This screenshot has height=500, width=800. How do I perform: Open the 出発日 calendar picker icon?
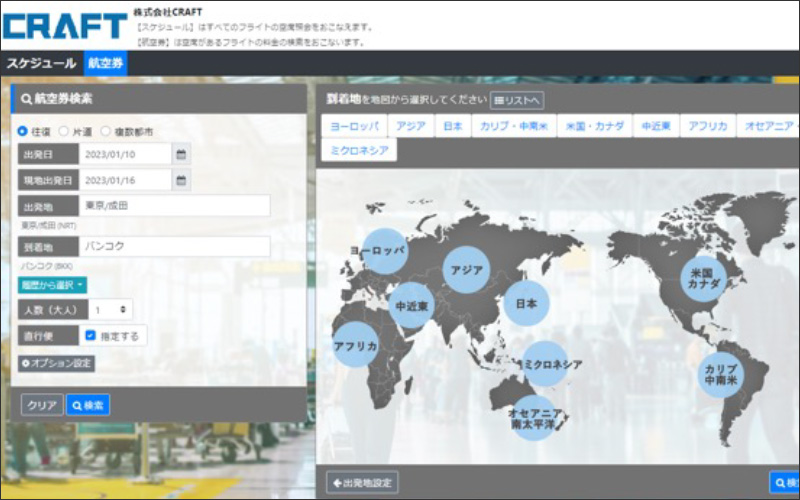pyautogui.click(x=181, y=154)
